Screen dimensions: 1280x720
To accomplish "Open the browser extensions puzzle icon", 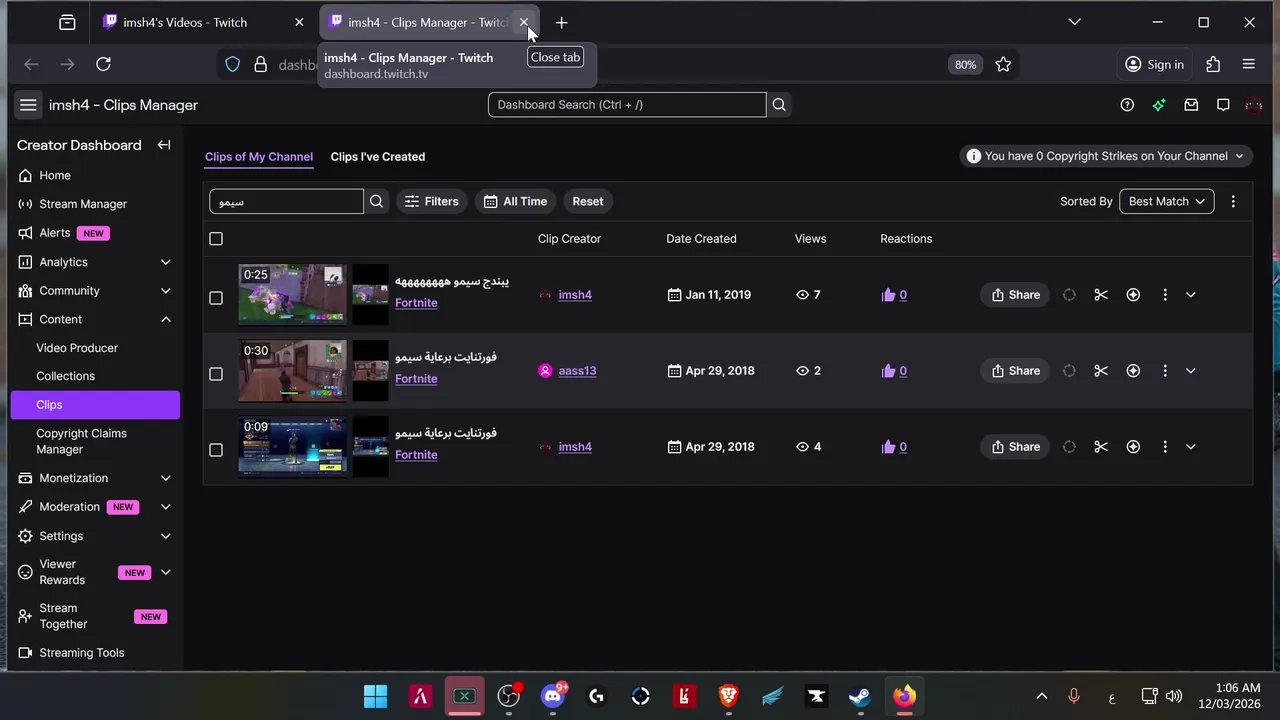I will [1213, 64].
